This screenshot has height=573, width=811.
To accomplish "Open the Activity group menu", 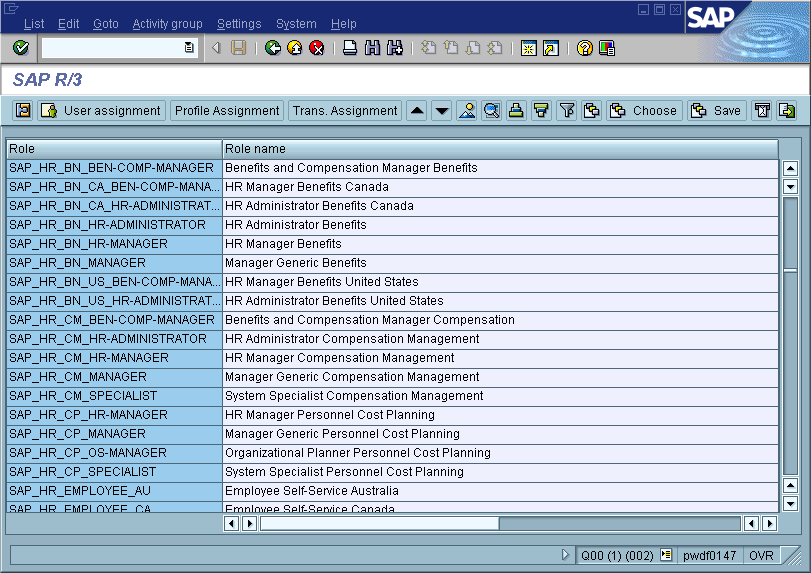I will click(x=167, y=24).
